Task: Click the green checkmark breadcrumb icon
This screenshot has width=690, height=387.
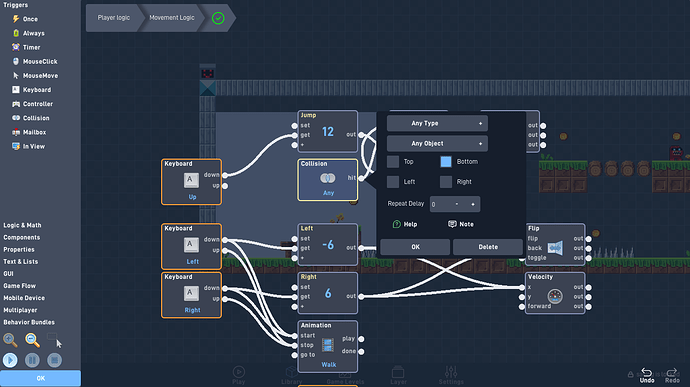Action: pos(218,18)
